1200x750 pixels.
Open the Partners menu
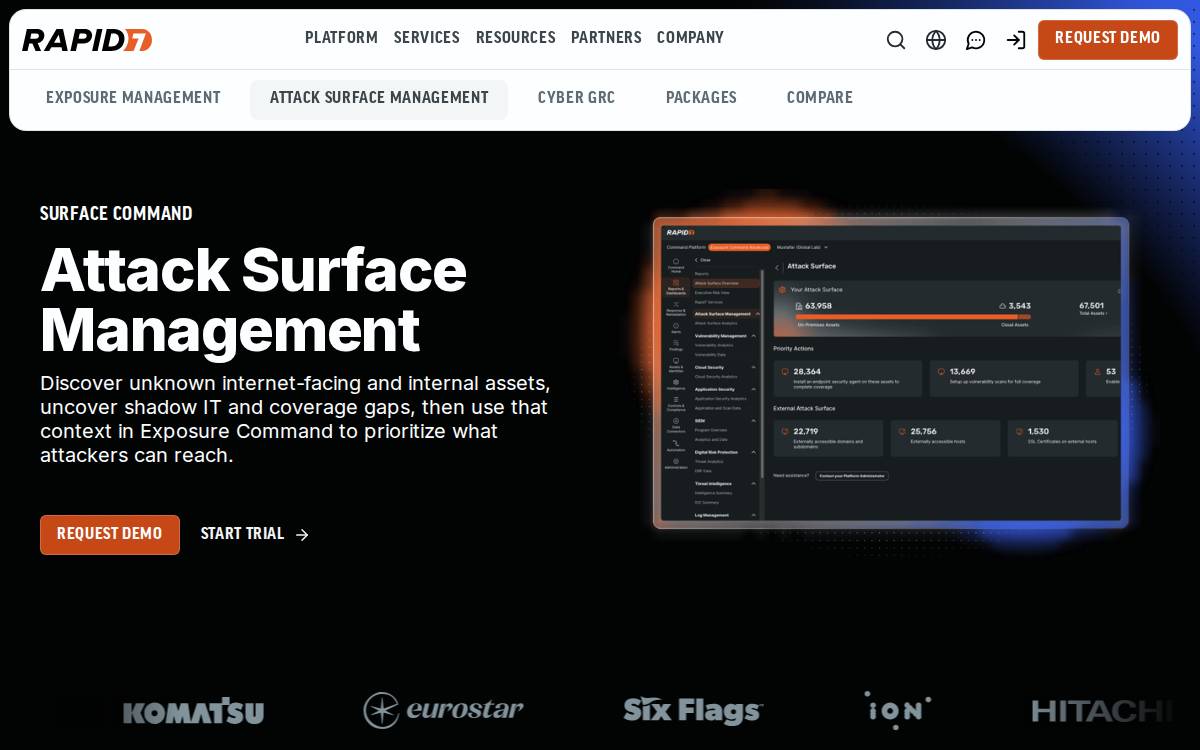coord(606,38)
